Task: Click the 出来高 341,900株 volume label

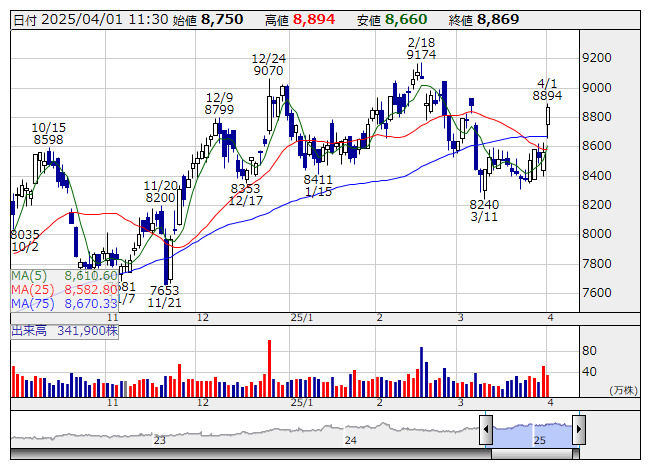Action: 65,331
